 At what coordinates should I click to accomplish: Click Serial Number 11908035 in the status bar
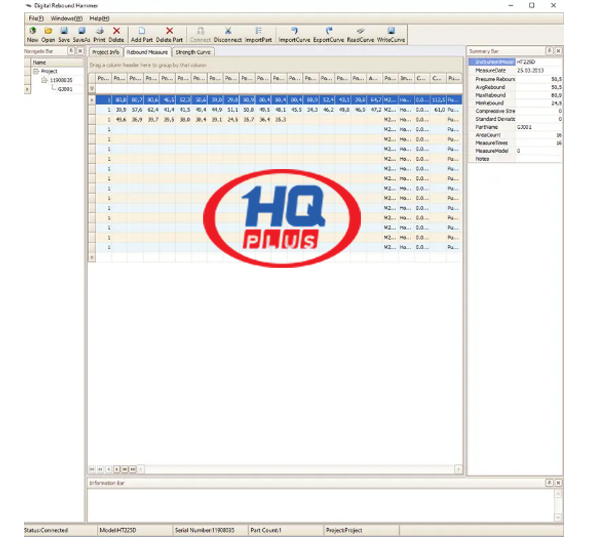point(205,530)
